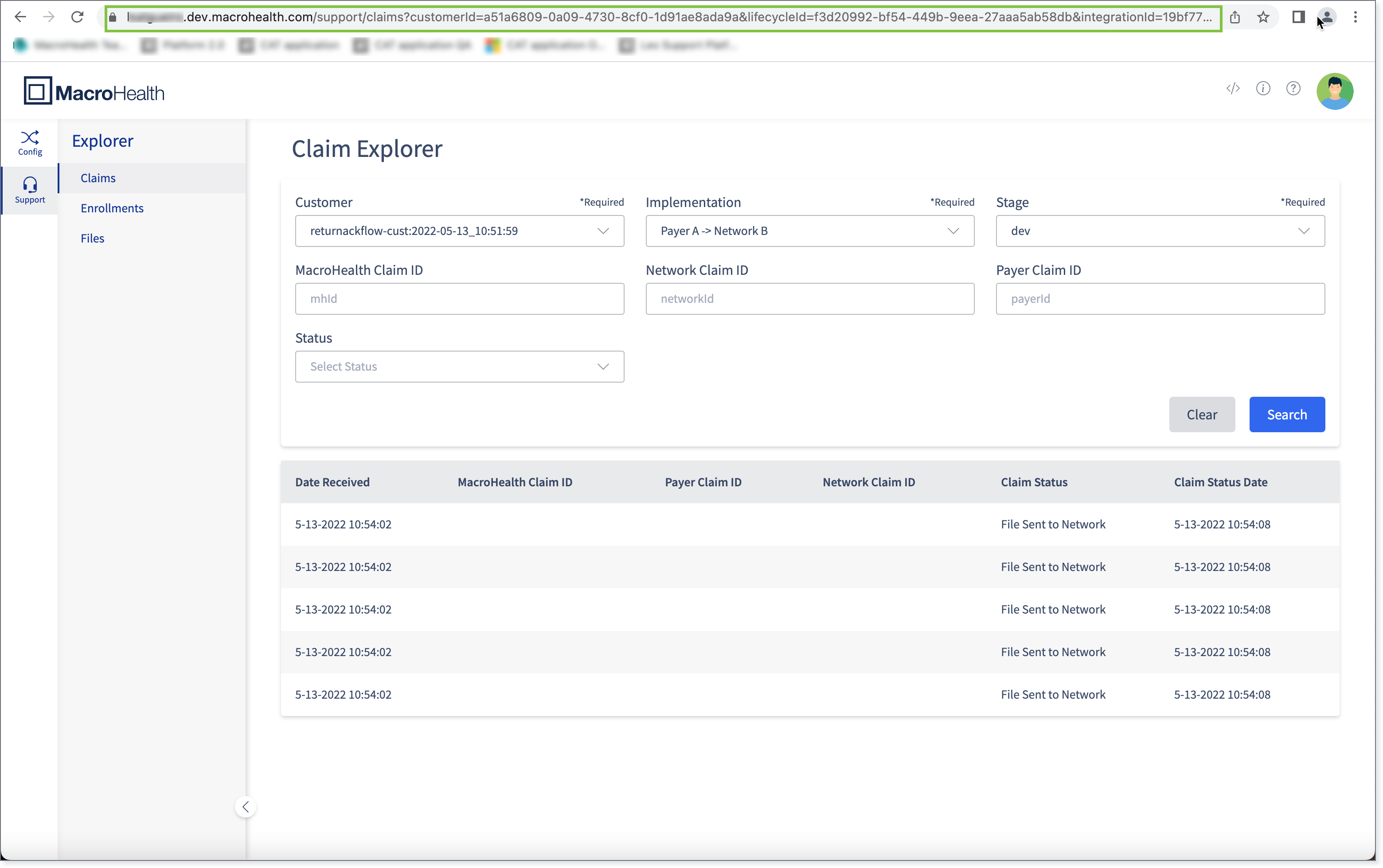Click the Explorer panel heading
The image size is (1383, 868).
pyautogui.click(x=103, y=141)
